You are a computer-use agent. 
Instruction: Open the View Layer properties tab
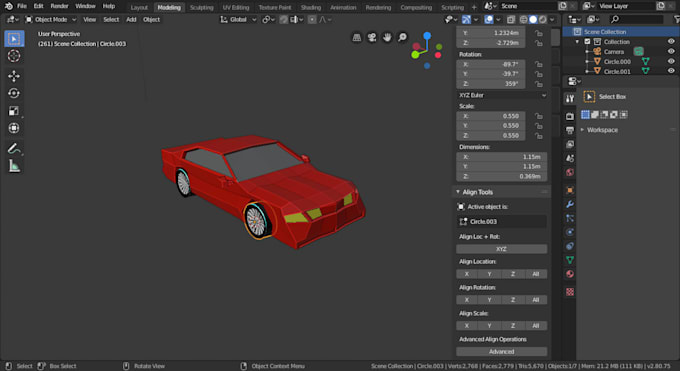coord(570,144)
